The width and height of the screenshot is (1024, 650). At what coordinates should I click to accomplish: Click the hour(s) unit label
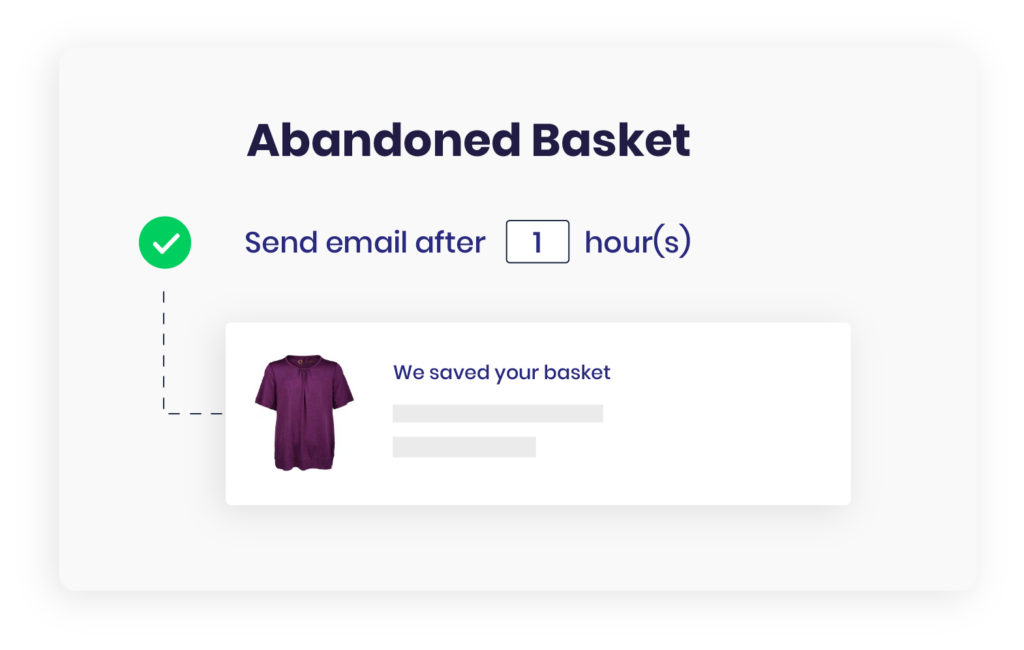pos(637,242)
